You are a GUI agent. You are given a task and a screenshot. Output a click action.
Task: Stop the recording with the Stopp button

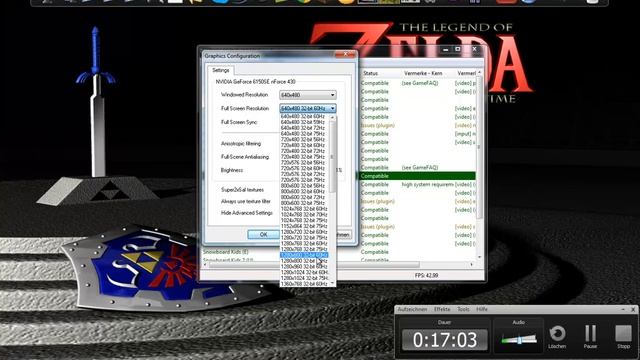[x=623, y=333]
